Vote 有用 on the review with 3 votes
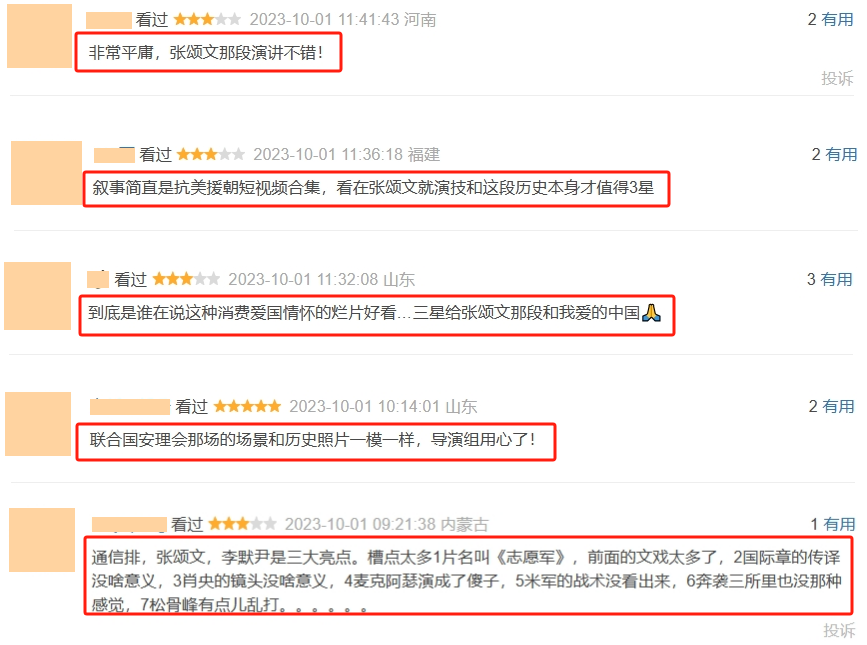Image resolution: width=867 pixels, height=645 pixels. click(x=837, y=279)
